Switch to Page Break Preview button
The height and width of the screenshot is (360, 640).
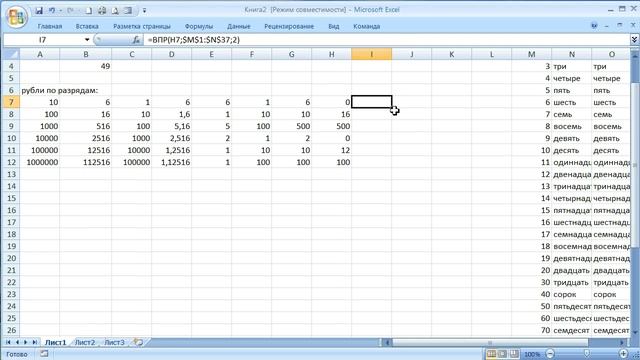coord(514,354)
